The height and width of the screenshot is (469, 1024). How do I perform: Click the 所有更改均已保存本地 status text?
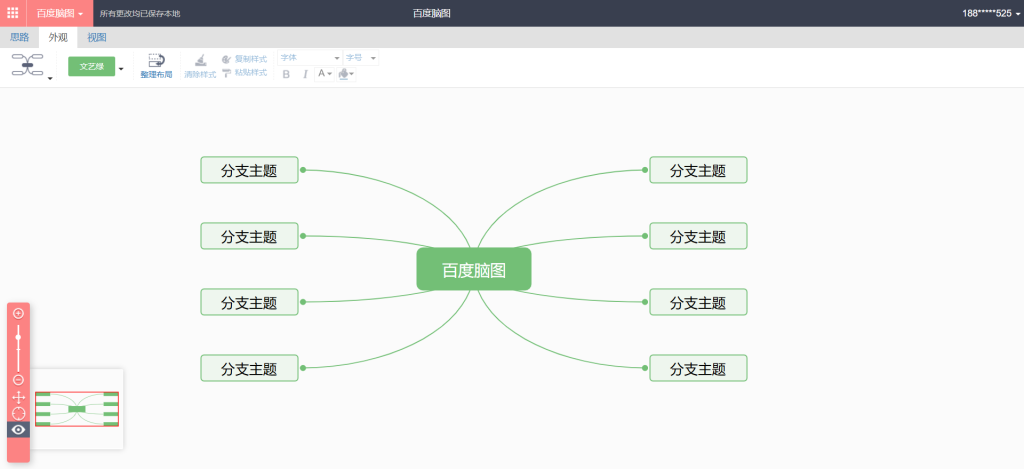(x=140, y=13)
